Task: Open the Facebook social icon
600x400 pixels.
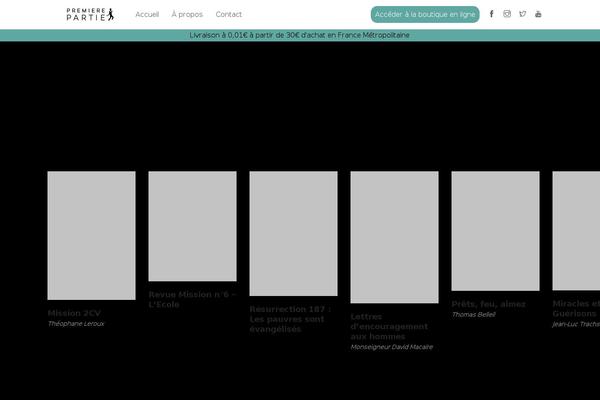Action: pyautogui.click(x=491, y=14)
